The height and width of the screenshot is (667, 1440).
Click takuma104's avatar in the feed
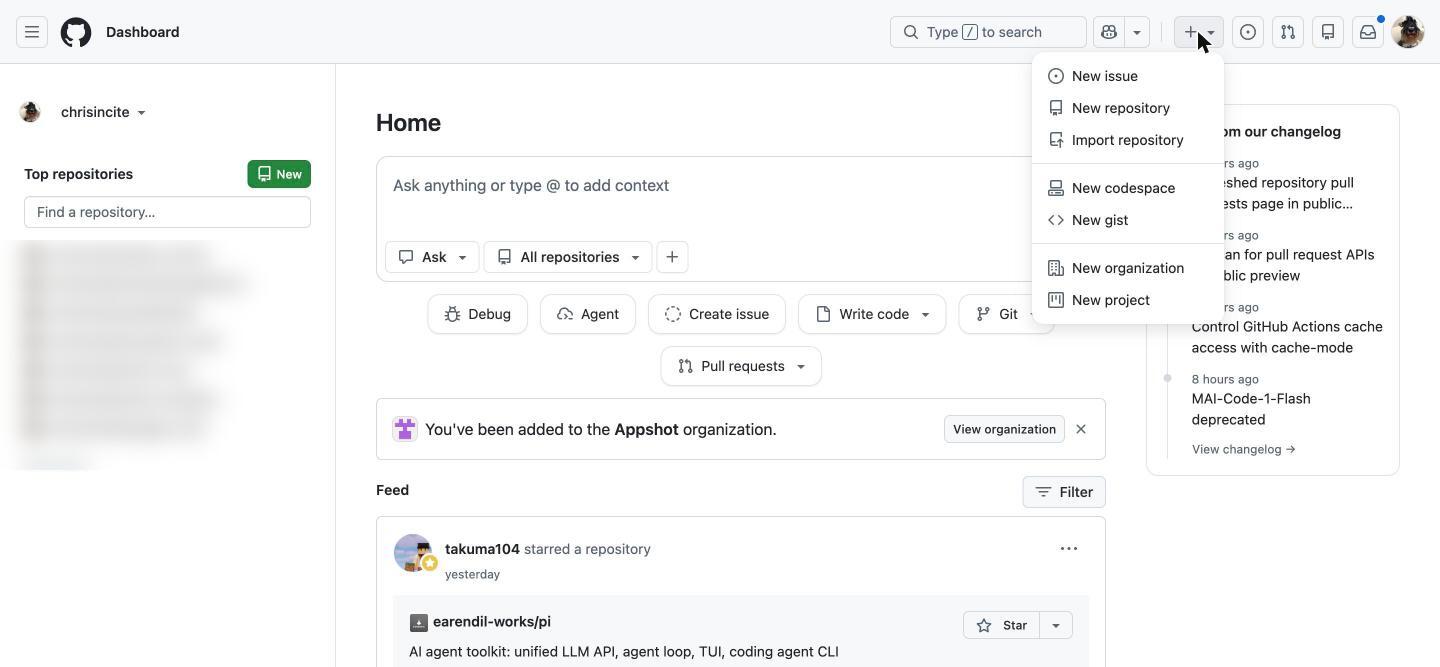point(413,553)
